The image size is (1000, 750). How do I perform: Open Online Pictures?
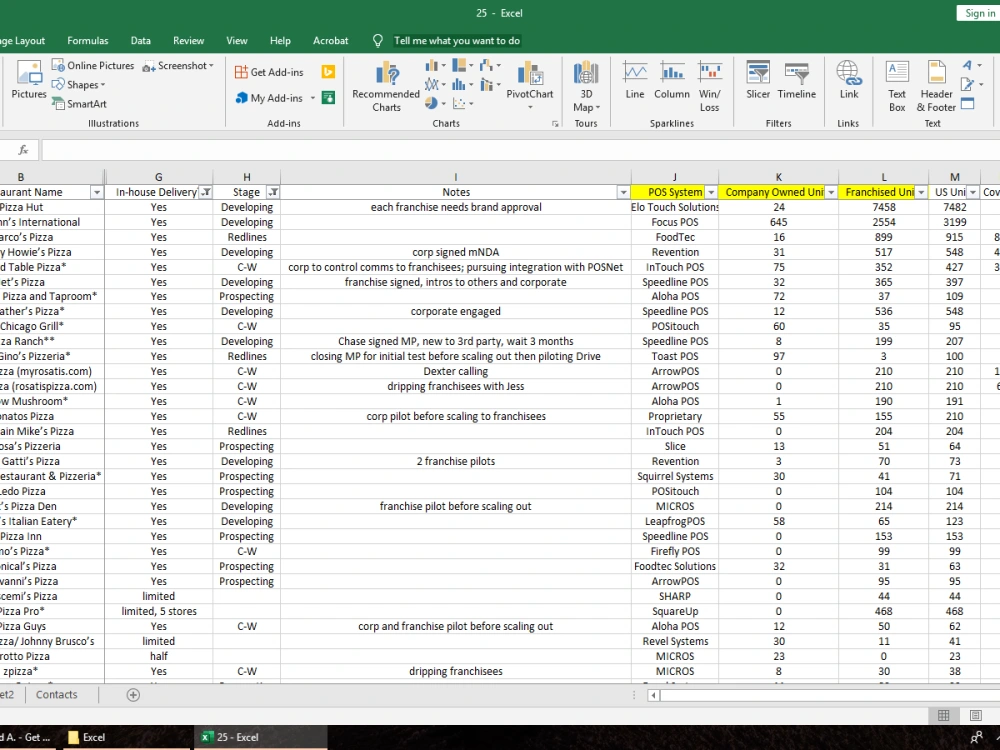(93, 66)
